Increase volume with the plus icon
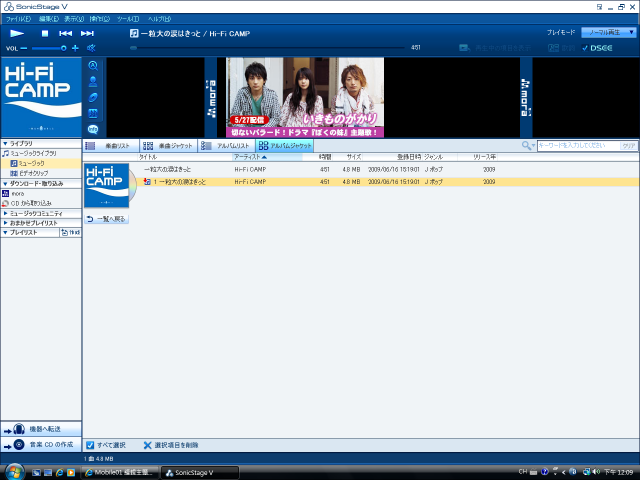Screen dimensions: 640x480 [75, 48]
